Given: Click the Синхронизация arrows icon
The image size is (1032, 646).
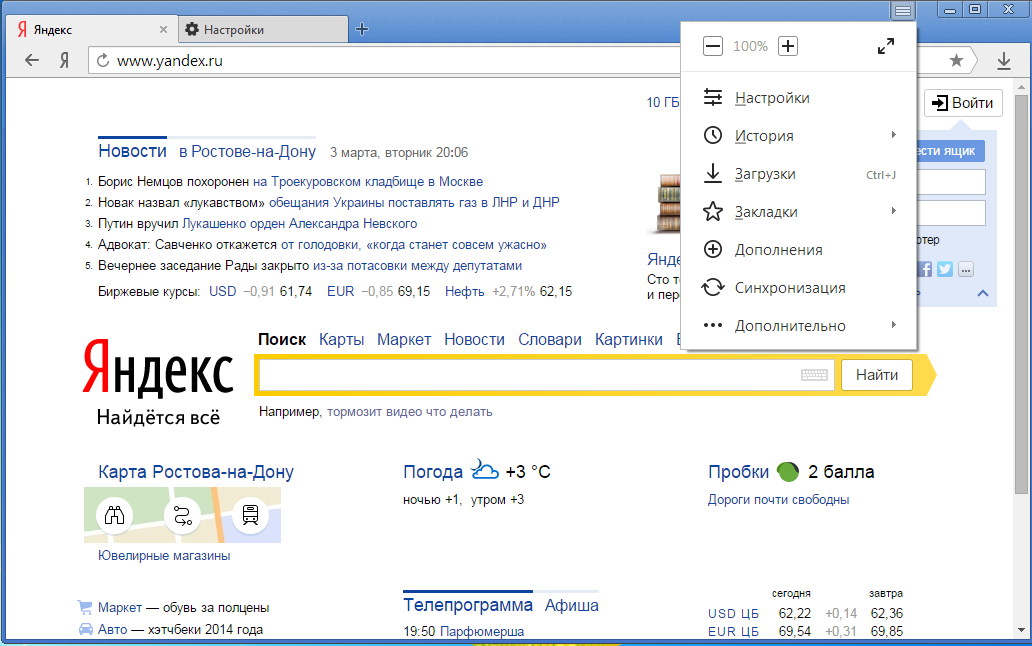Looking at the screenshot, I should click(x=713, y=287).
